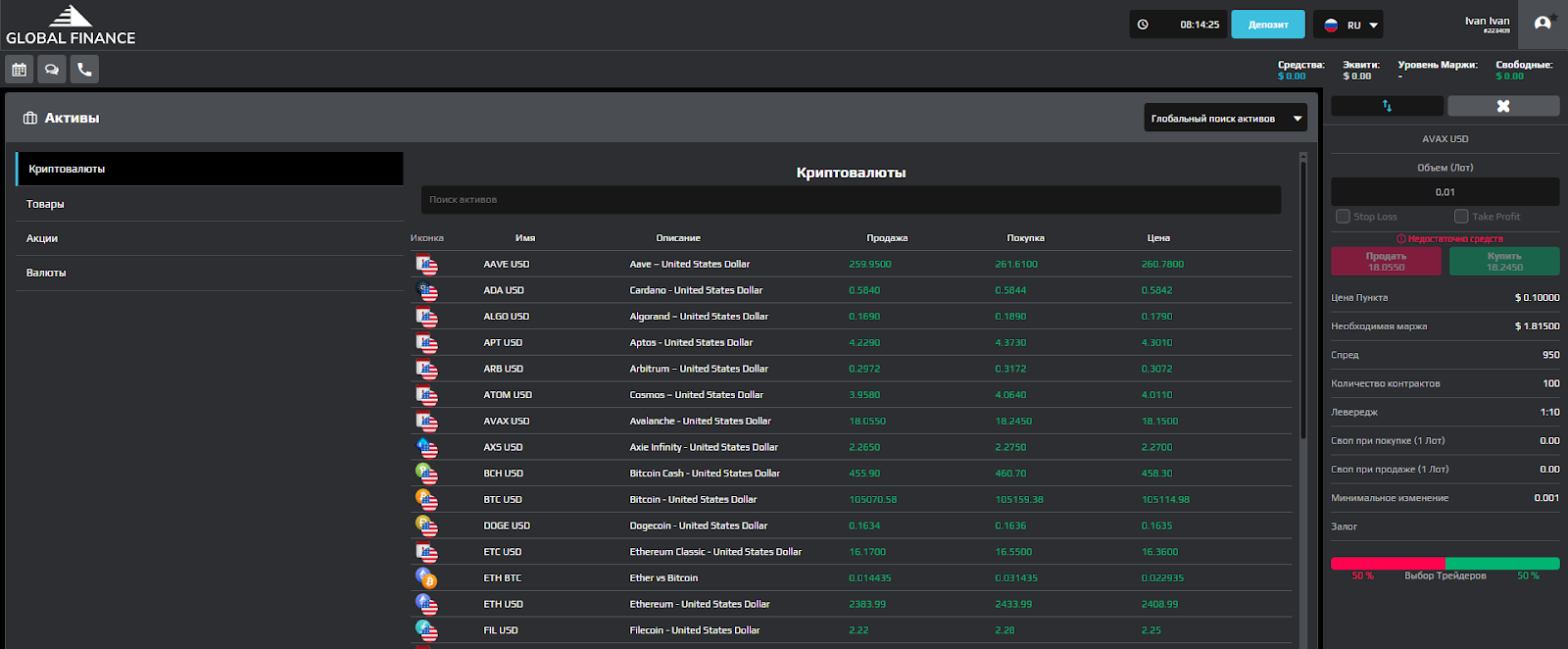Click the FIL USD coin icon

pos(426,630)
